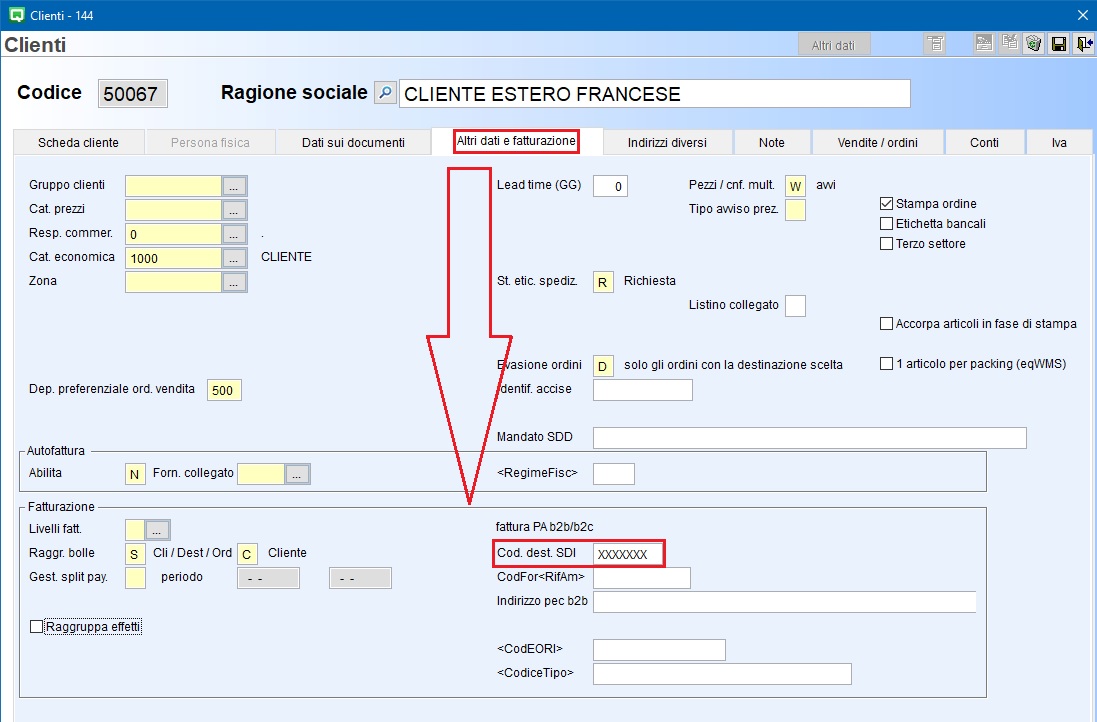Click the CodiceTipo input field

click(x=722, y=674)
